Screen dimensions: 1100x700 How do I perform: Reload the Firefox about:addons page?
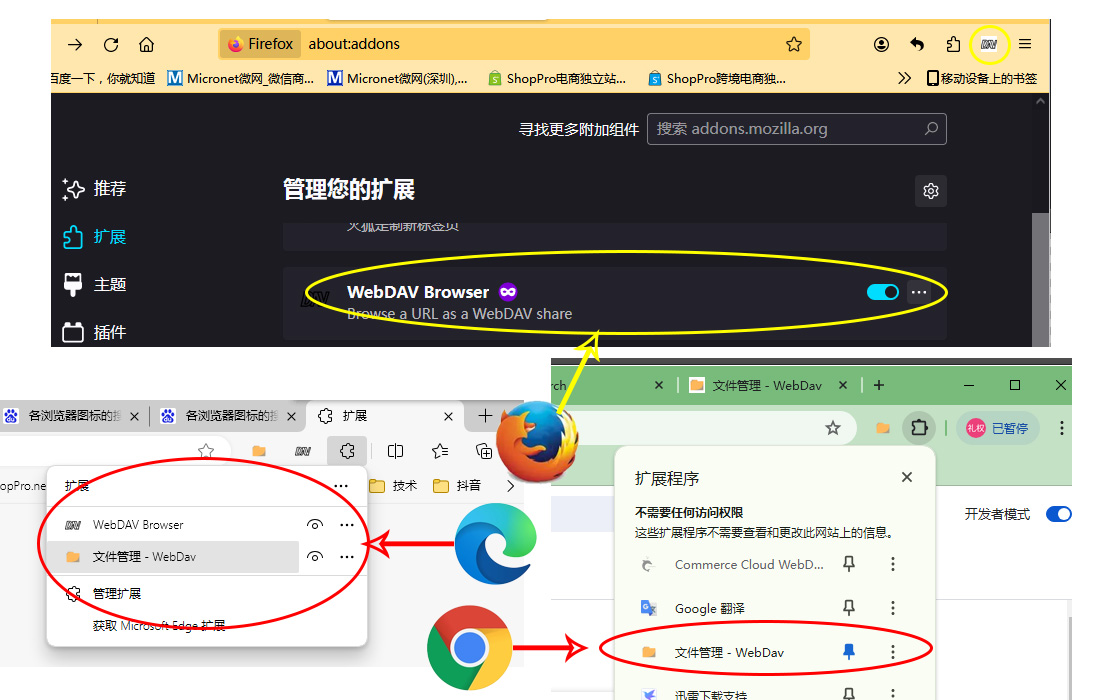tap(111, 45)
